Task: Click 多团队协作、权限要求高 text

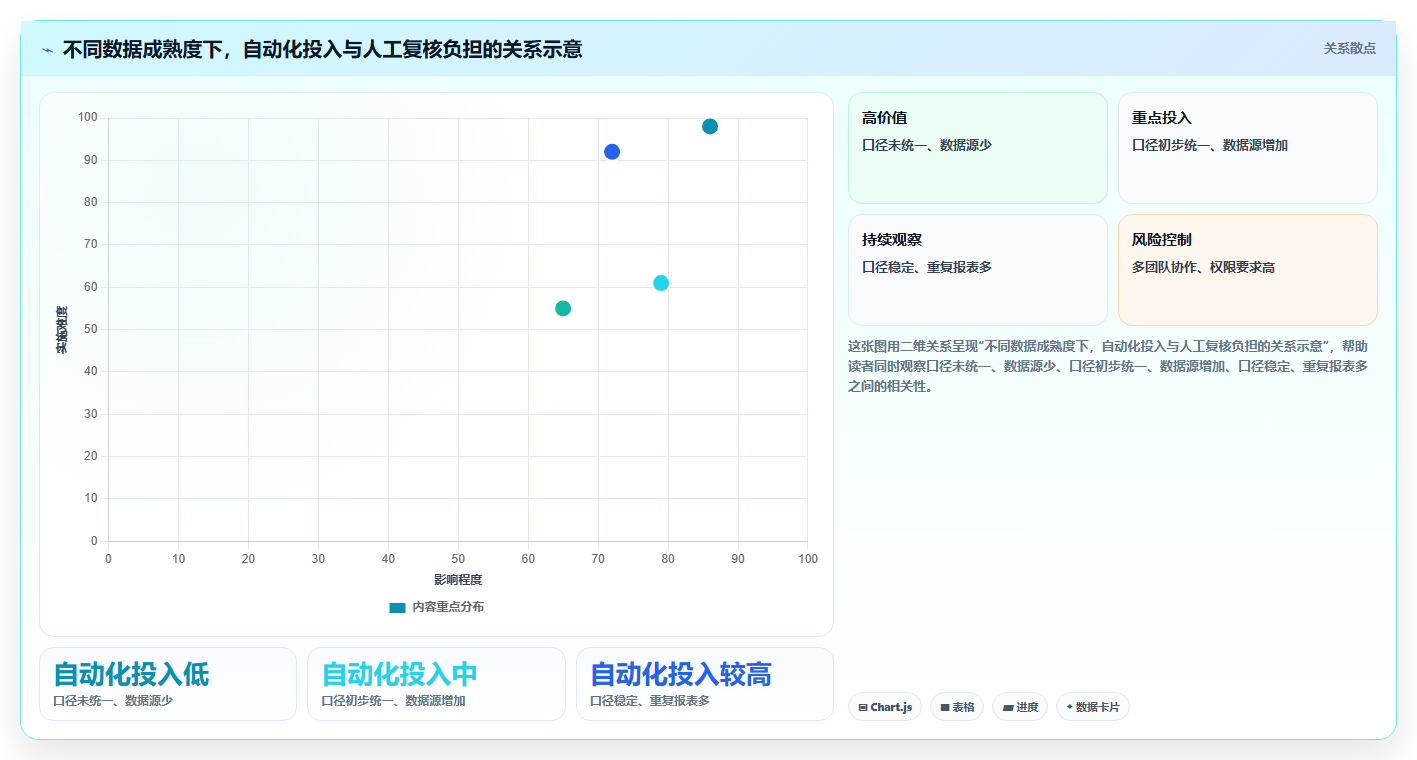Action: click(1203, 267)
